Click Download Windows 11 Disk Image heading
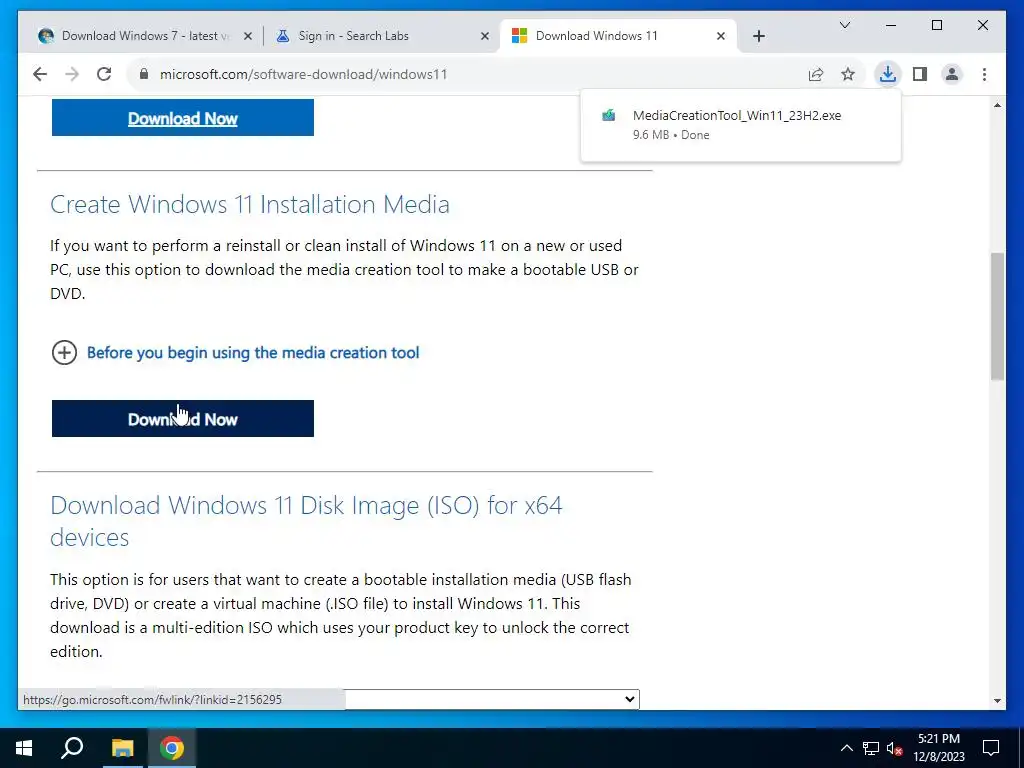 pos(306,521)
